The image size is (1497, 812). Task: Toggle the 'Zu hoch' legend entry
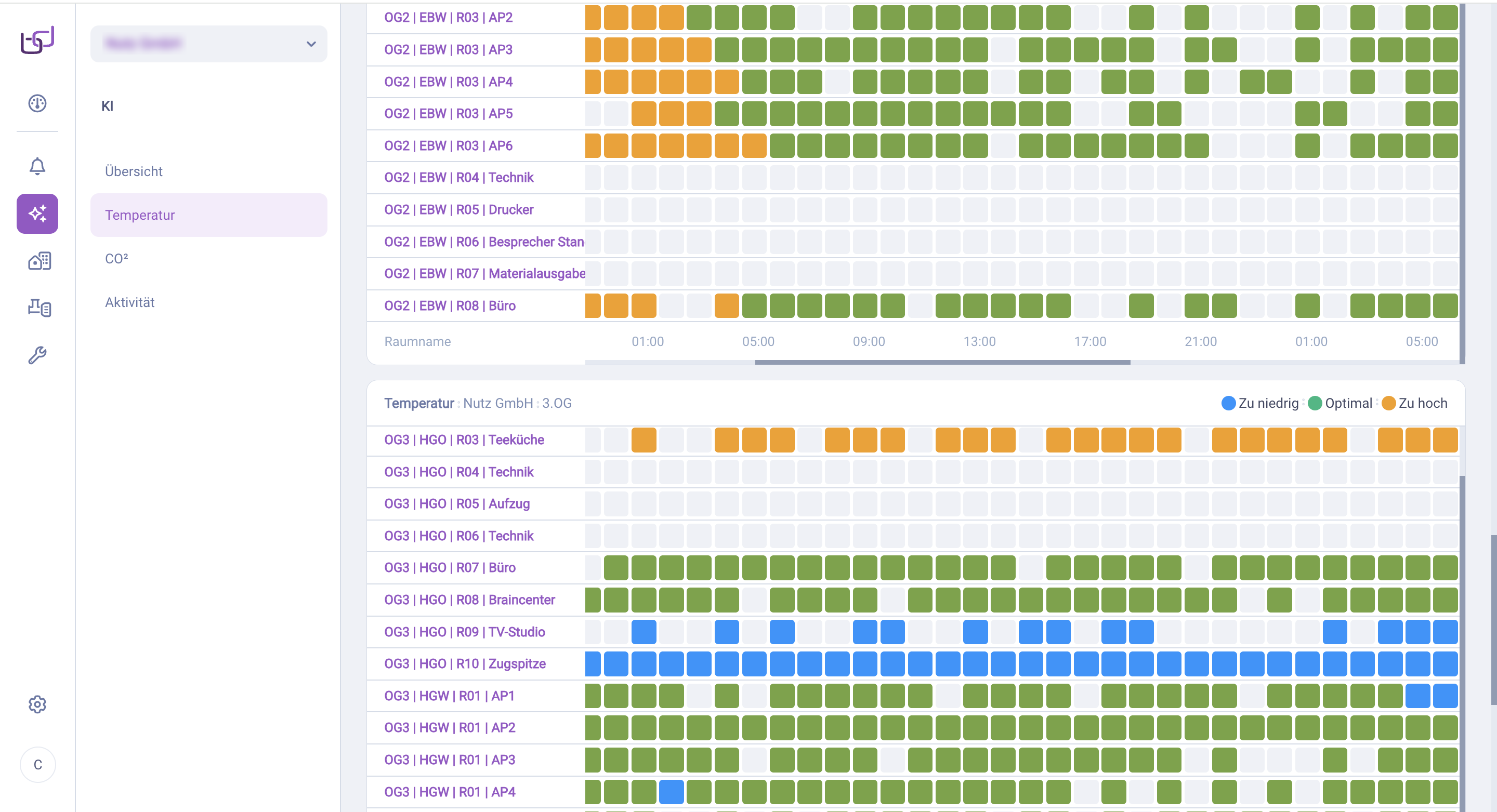click(1414, 403)
